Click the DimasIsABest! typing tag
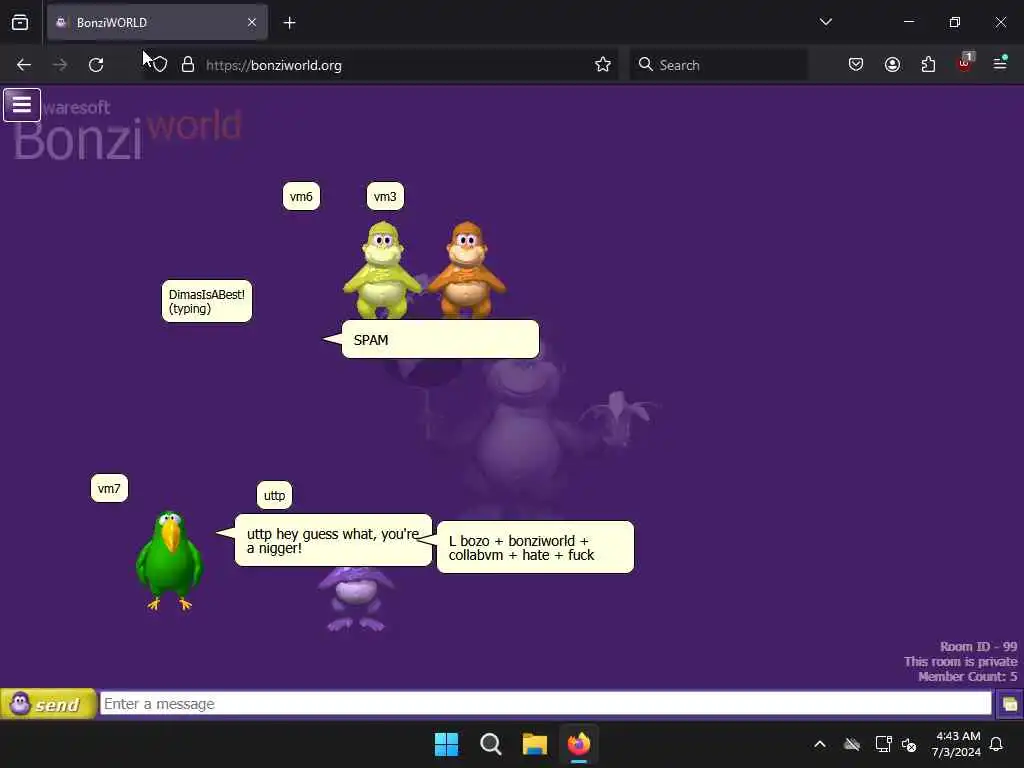 tap(207, 301)
